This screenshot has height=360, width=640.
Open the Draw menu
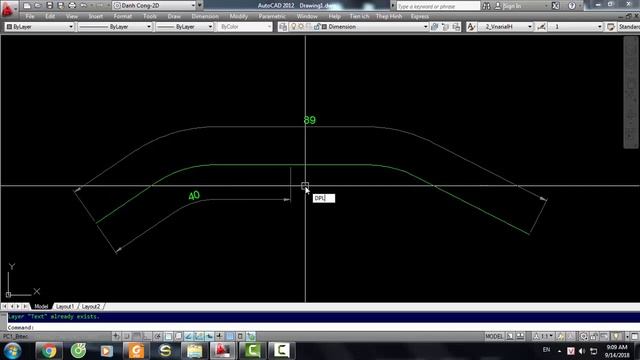point(174,16)
